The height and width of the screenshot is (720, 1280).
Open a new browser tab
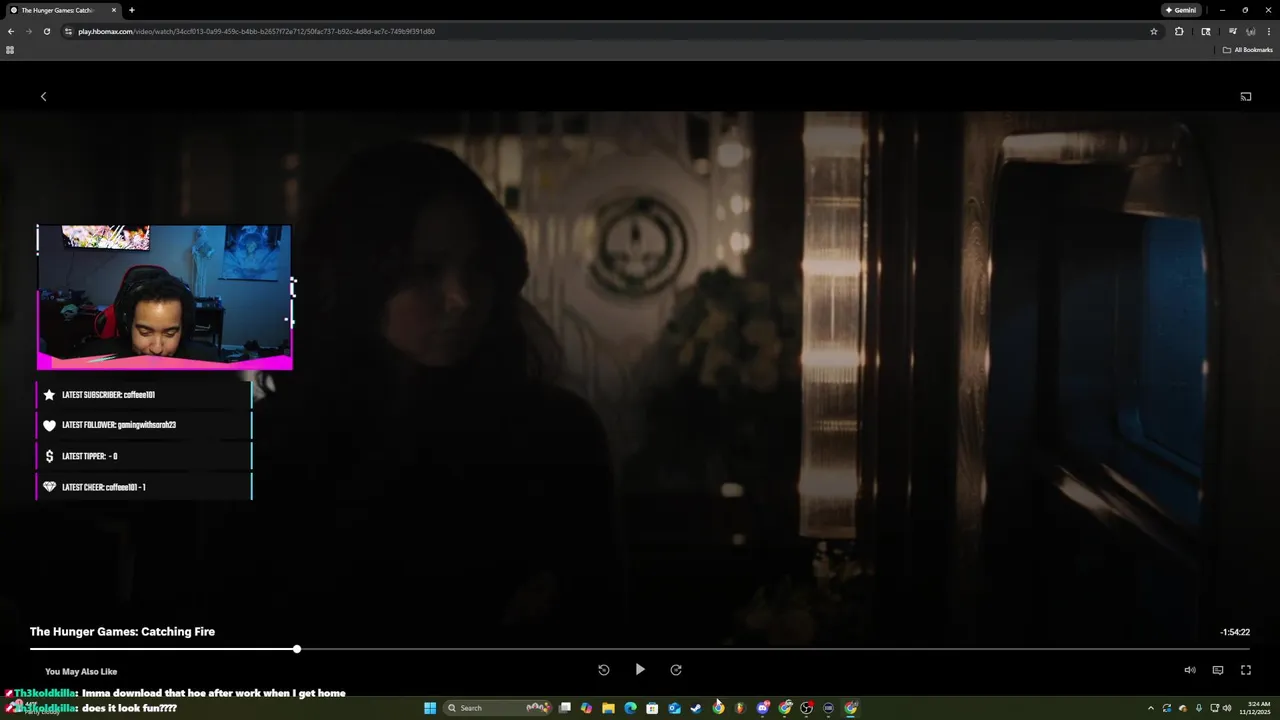coord(132,10)
